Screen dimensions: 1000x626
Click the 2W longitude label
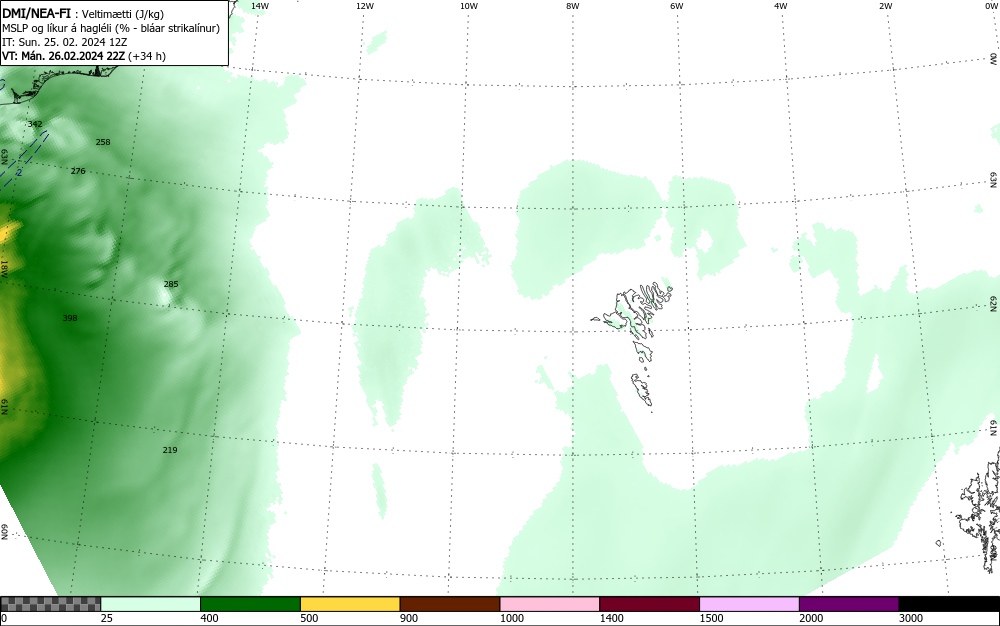click(x=885, y=6)
